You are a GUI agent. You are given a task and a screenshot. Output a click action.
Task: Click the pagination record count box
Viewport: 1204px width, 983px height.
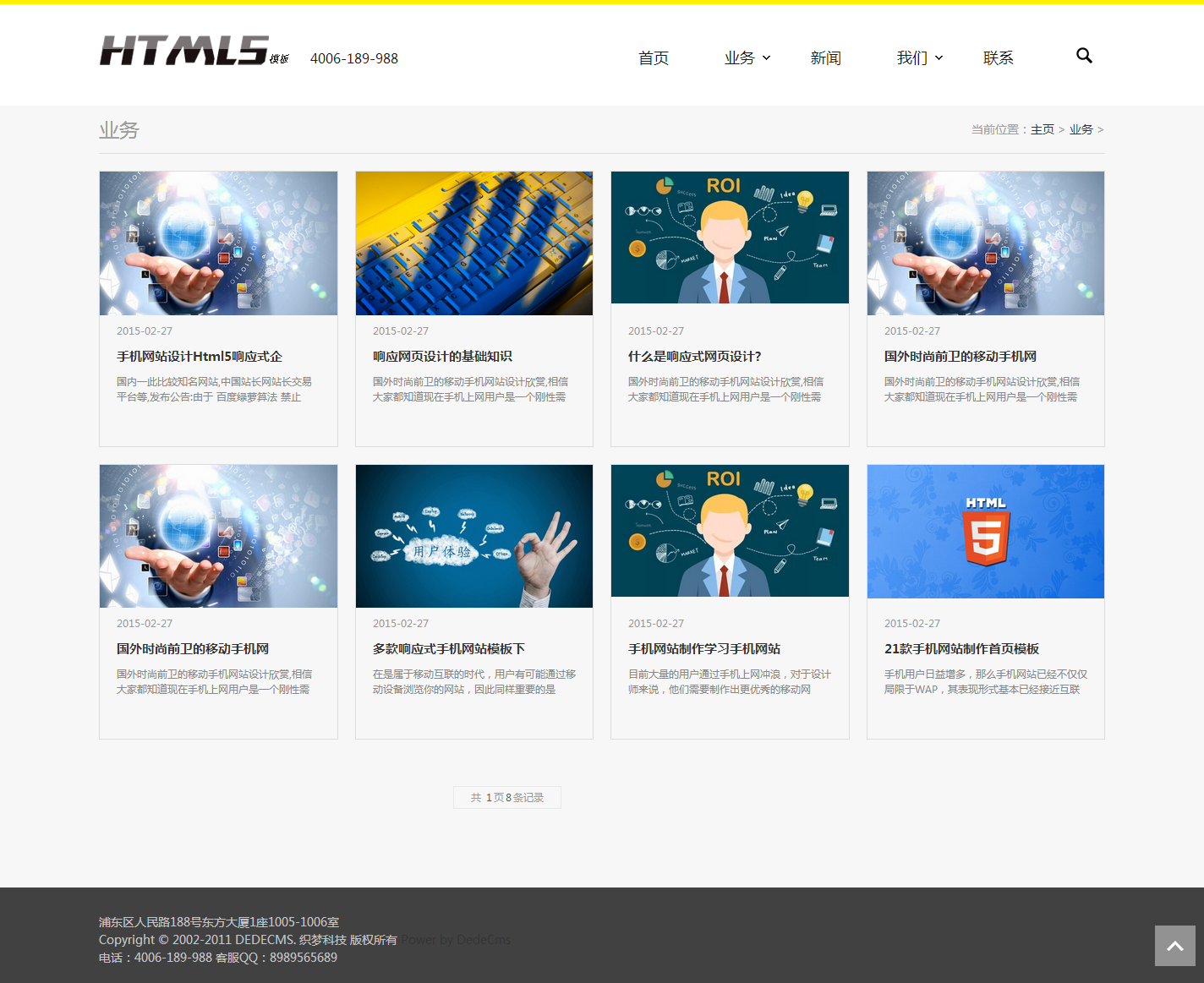(506, 797)
